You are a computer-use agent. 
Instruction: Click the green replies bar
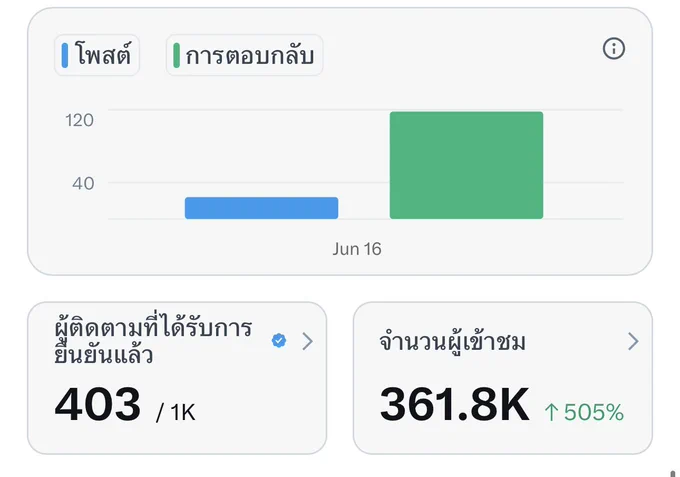tap(466, 165)
